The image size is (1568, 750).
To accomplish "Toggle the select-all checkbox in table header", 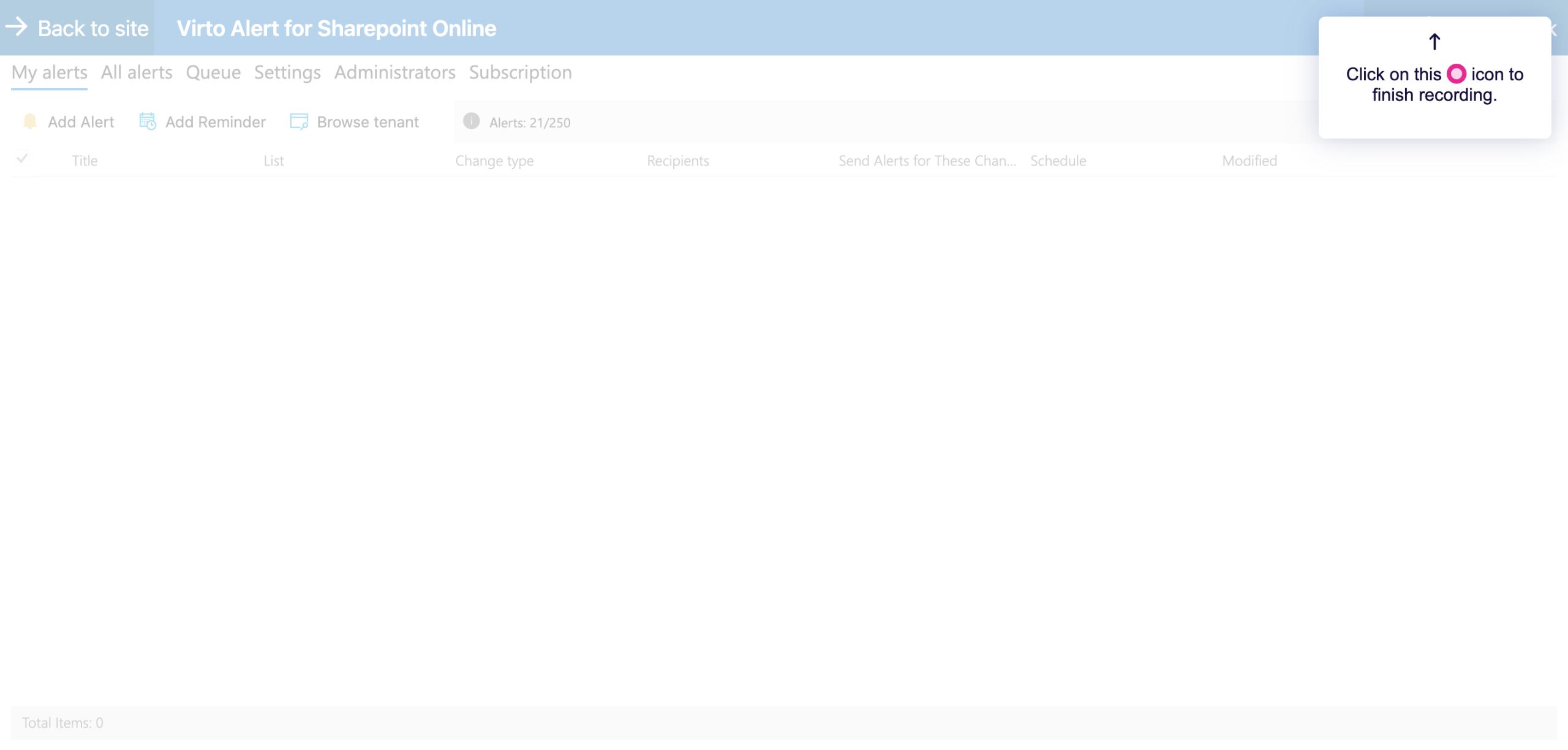I will tap(22, 159).
